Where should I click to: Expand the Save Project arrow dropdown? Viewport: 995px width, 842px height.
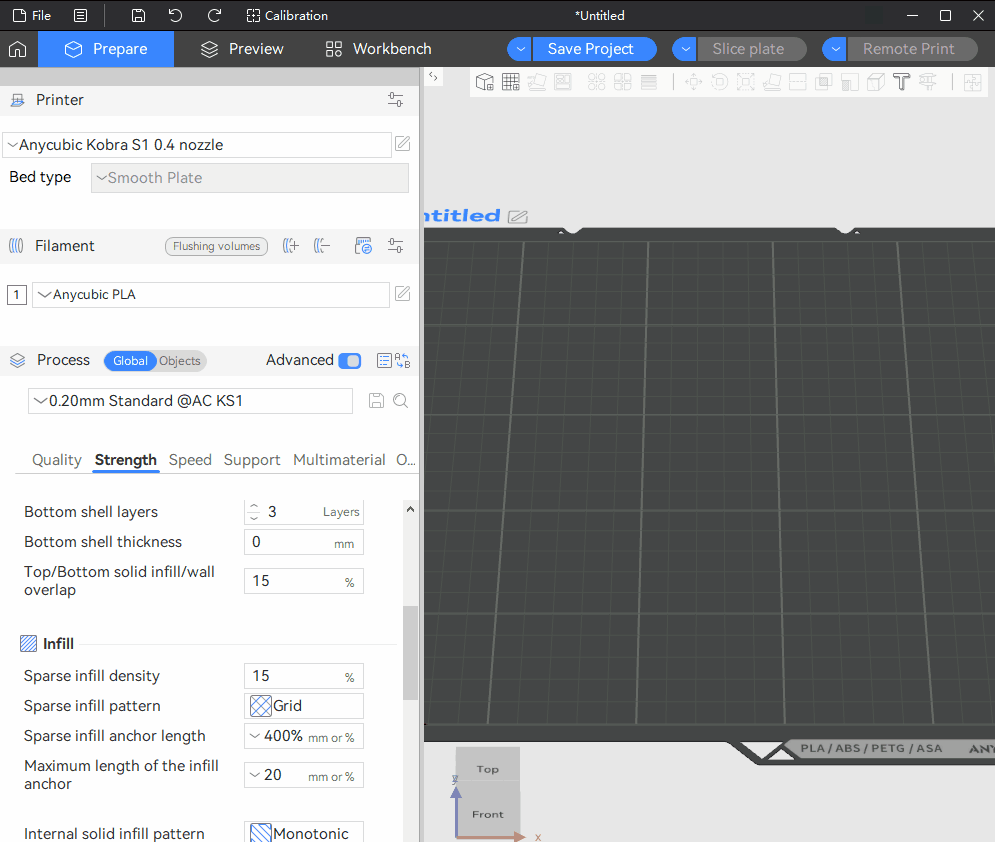(520, 49)
